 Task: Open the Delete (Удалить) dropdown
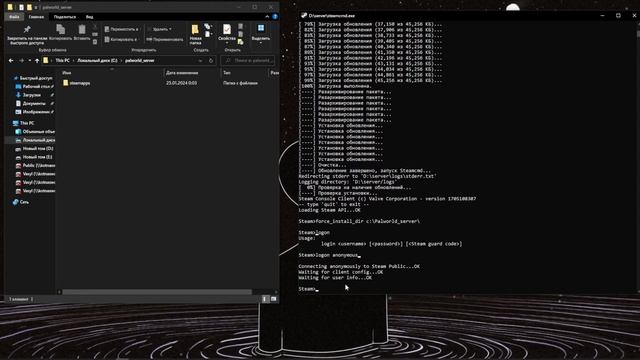coord(160,29)
